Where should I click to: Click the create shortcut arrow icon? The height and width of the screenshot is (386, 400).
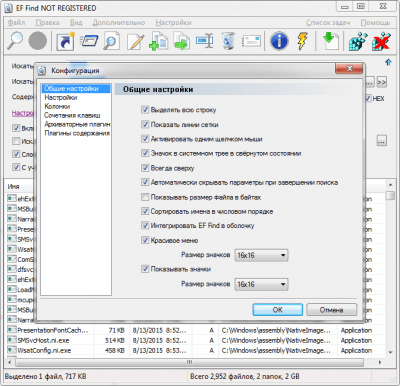[x=65, y=41]
